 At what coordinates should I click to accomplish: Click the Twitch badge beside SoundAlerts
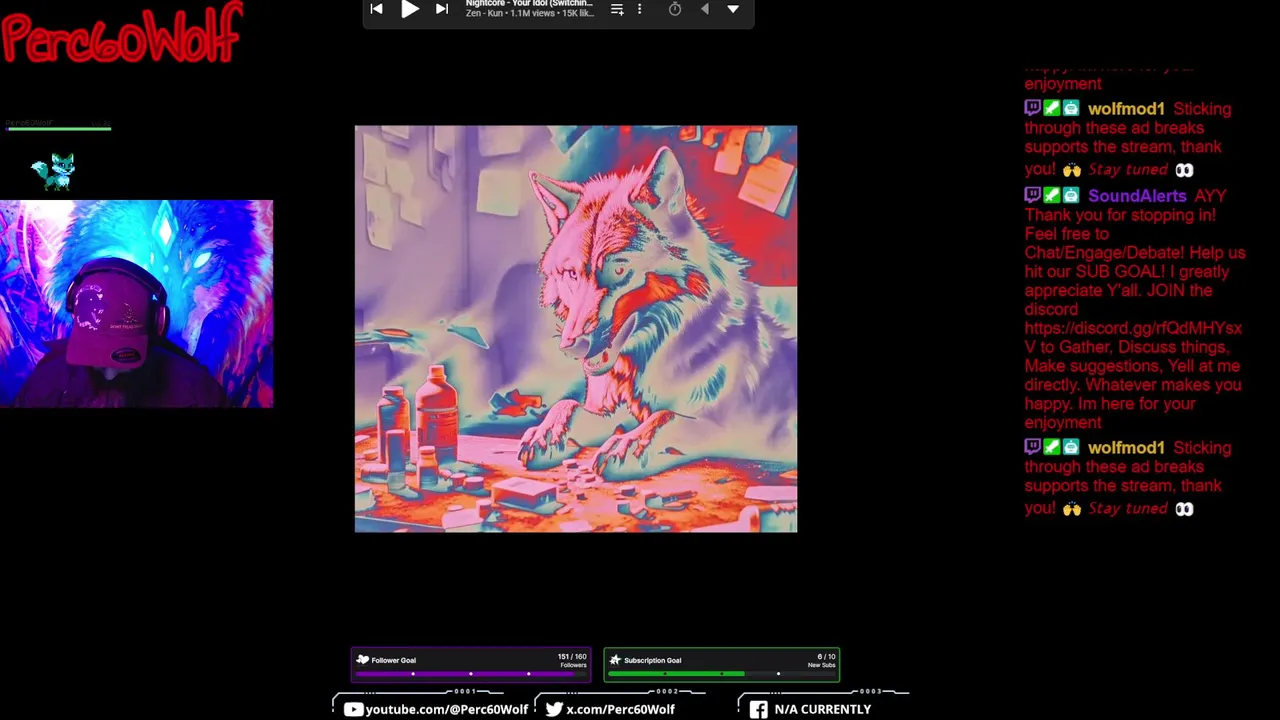(1033, 195)
